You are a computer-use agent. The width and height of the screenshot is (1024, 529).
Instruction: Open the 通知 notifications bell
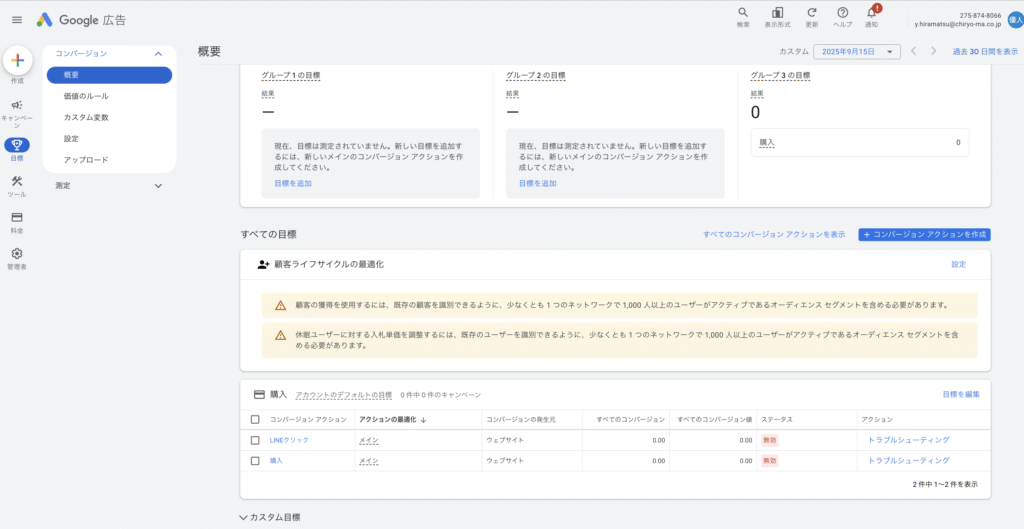click(871, 13)
